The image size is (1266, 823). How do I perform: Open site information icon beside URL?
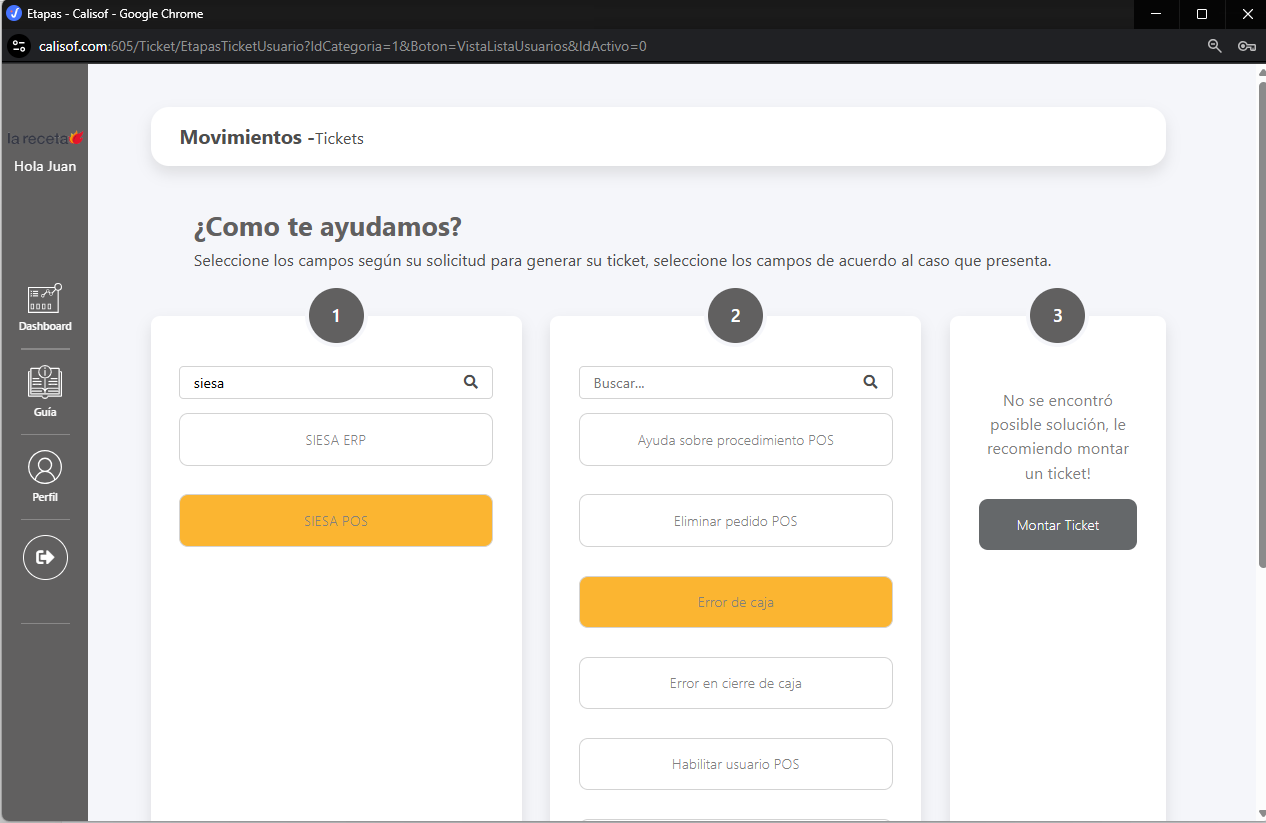pos(18,46)
